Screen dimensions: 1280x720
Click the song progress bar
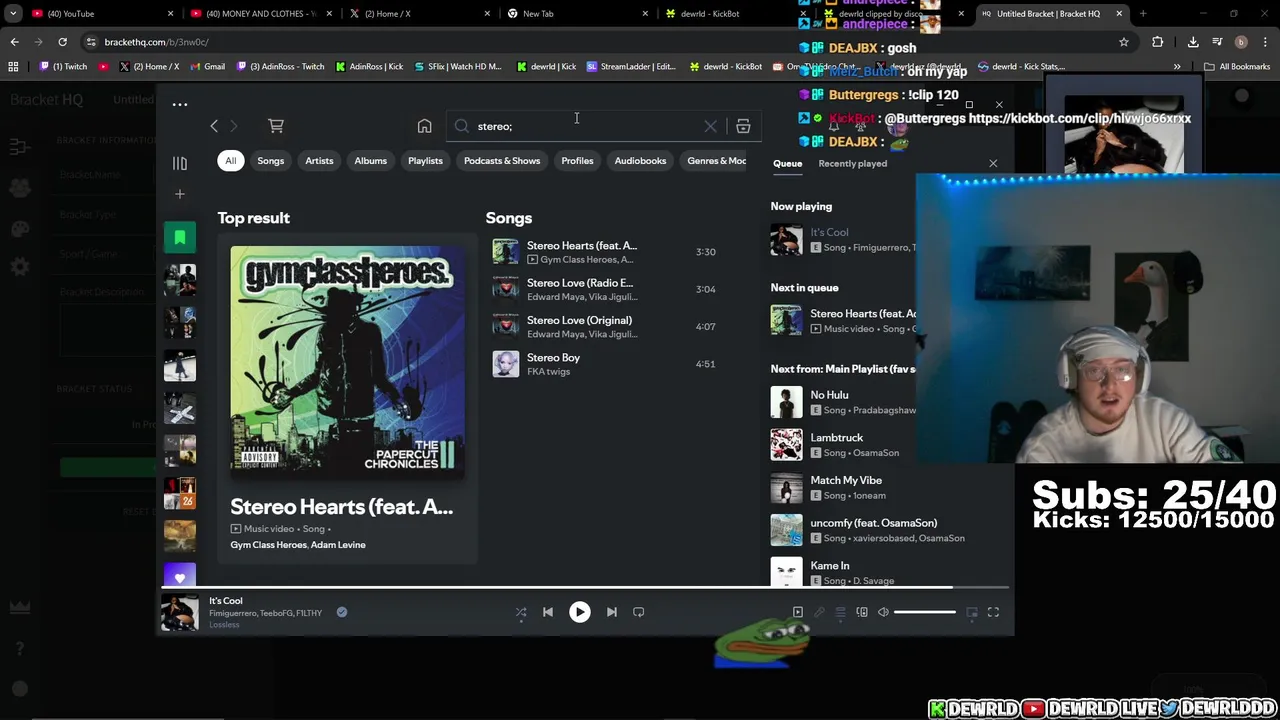click(x=587, y=588)
